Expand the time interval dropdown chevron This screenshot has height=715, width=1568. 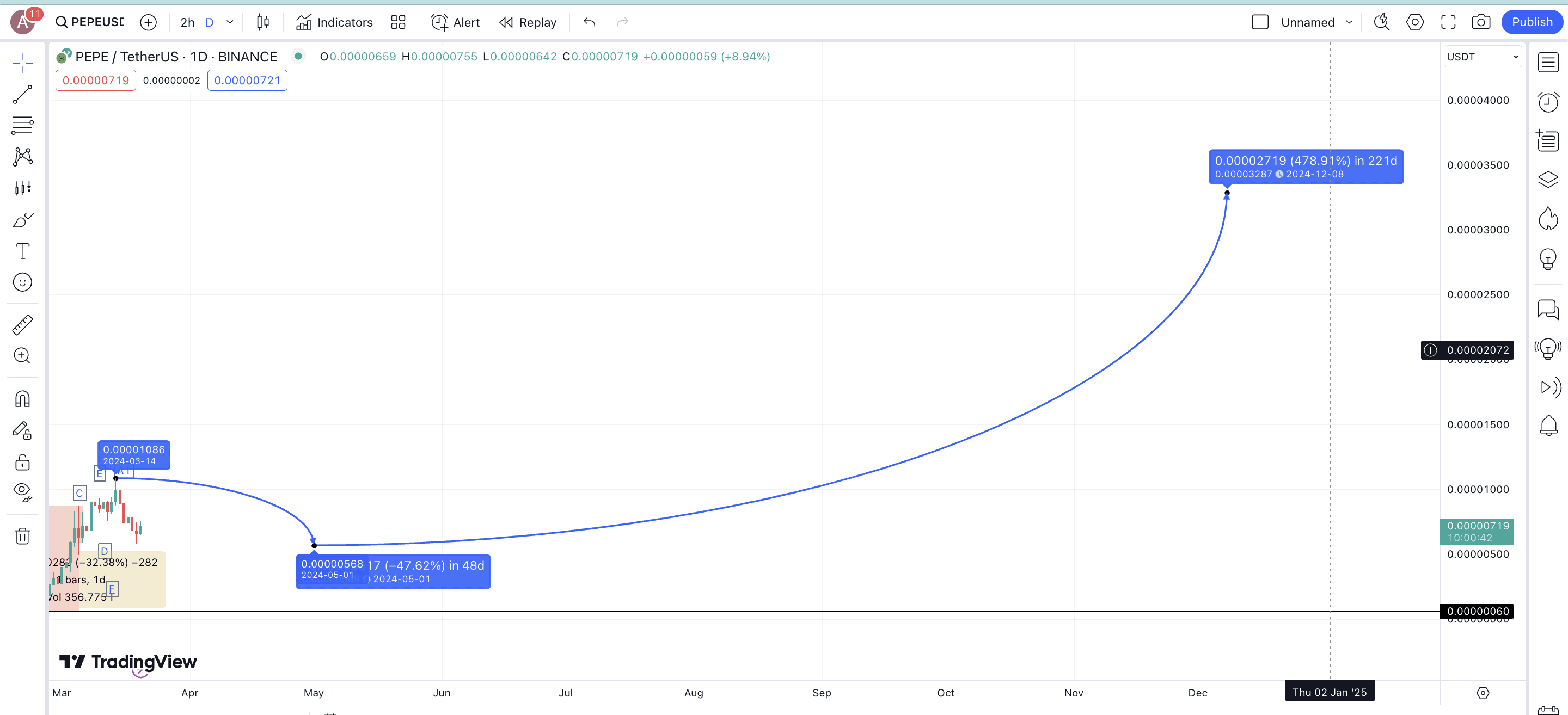229,22
